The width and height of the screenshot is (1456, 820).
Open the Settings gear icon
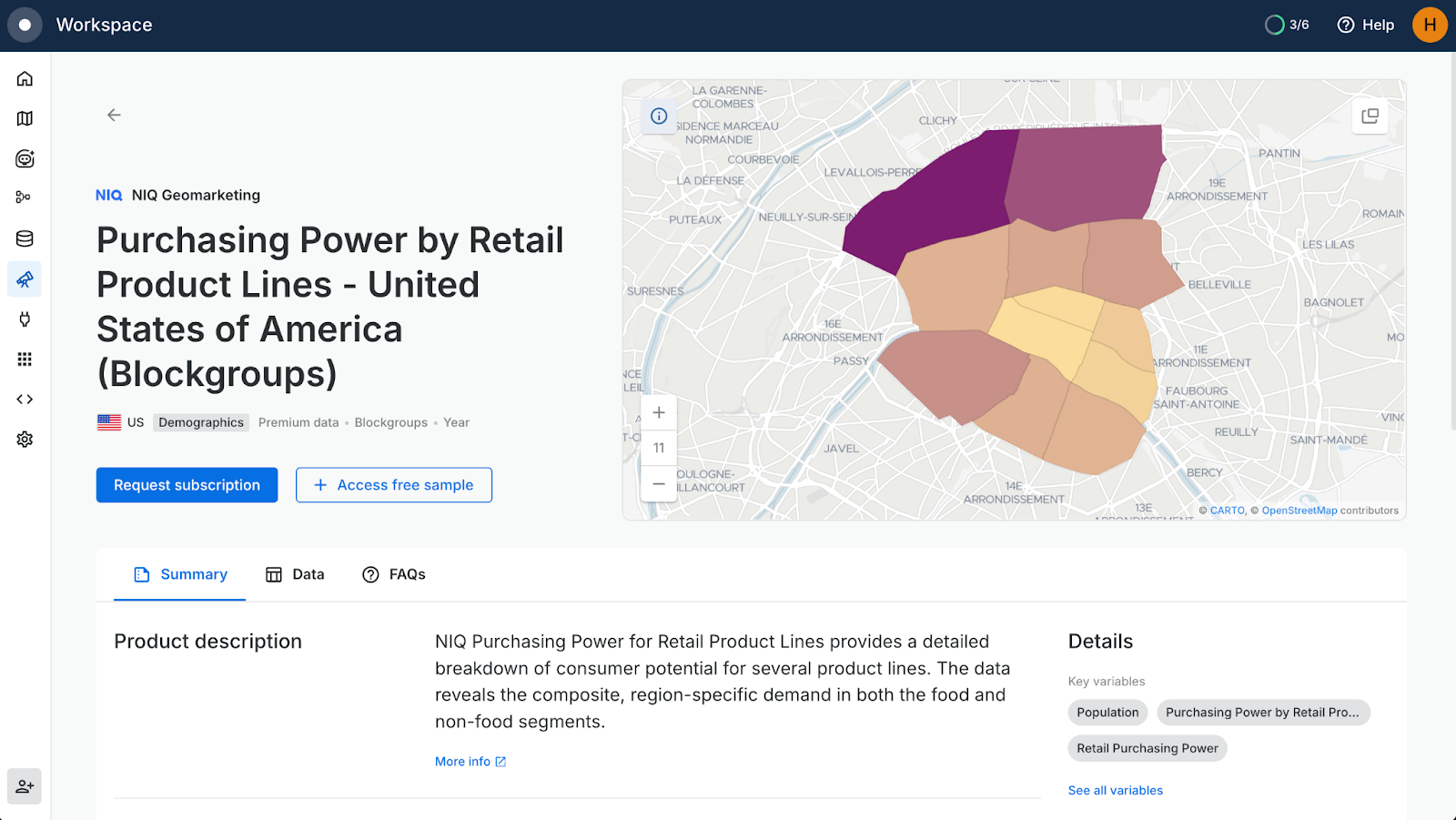click(x=25, y=440)
